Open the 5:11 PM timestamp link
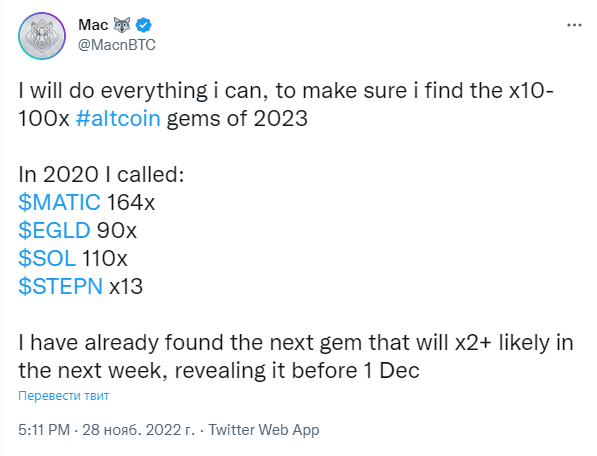The height and width of the screenshot is (456, 597). tap(44, 430)
